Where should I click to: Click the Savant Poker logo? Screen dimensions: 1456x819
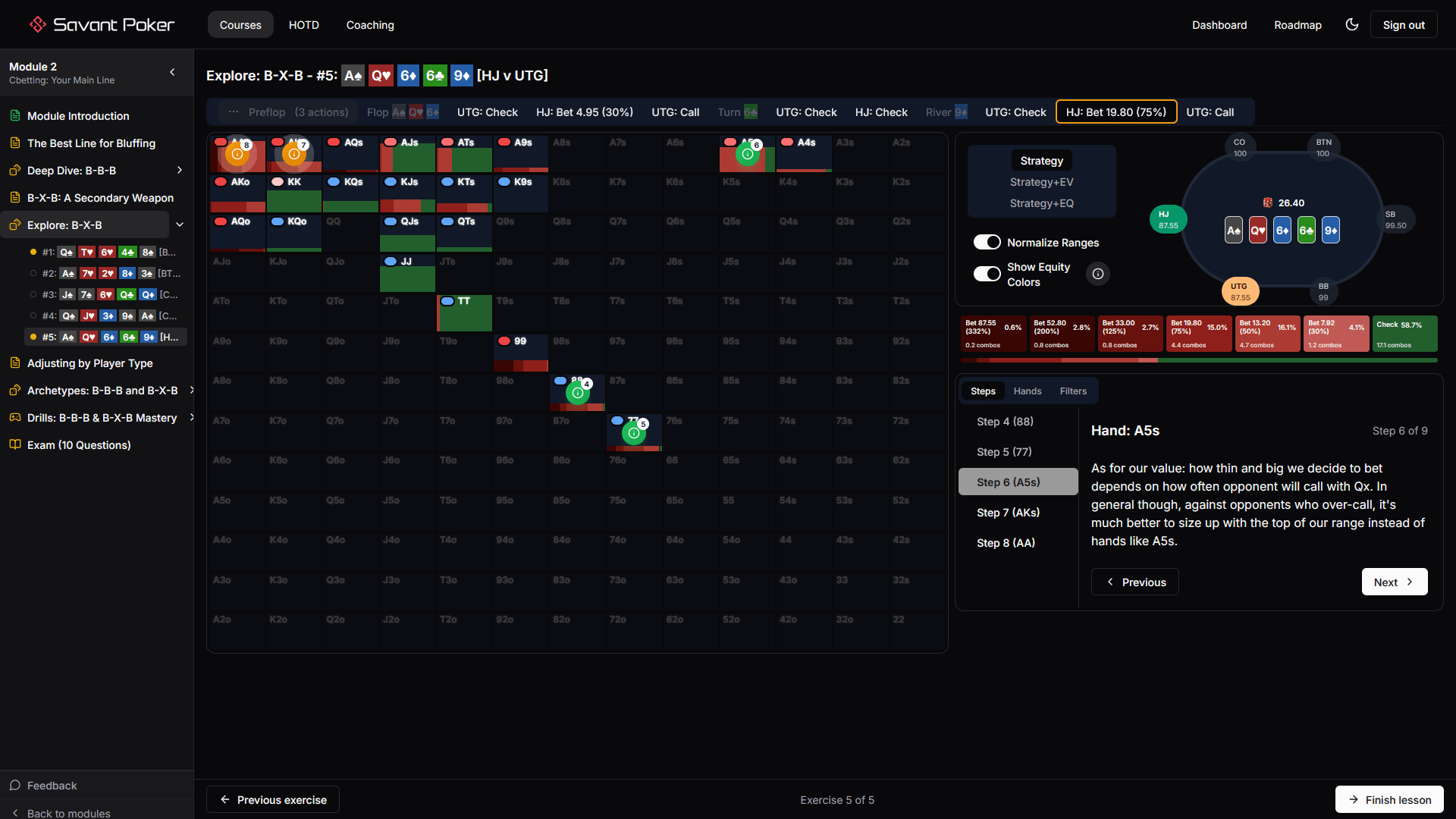pos(99,24)
